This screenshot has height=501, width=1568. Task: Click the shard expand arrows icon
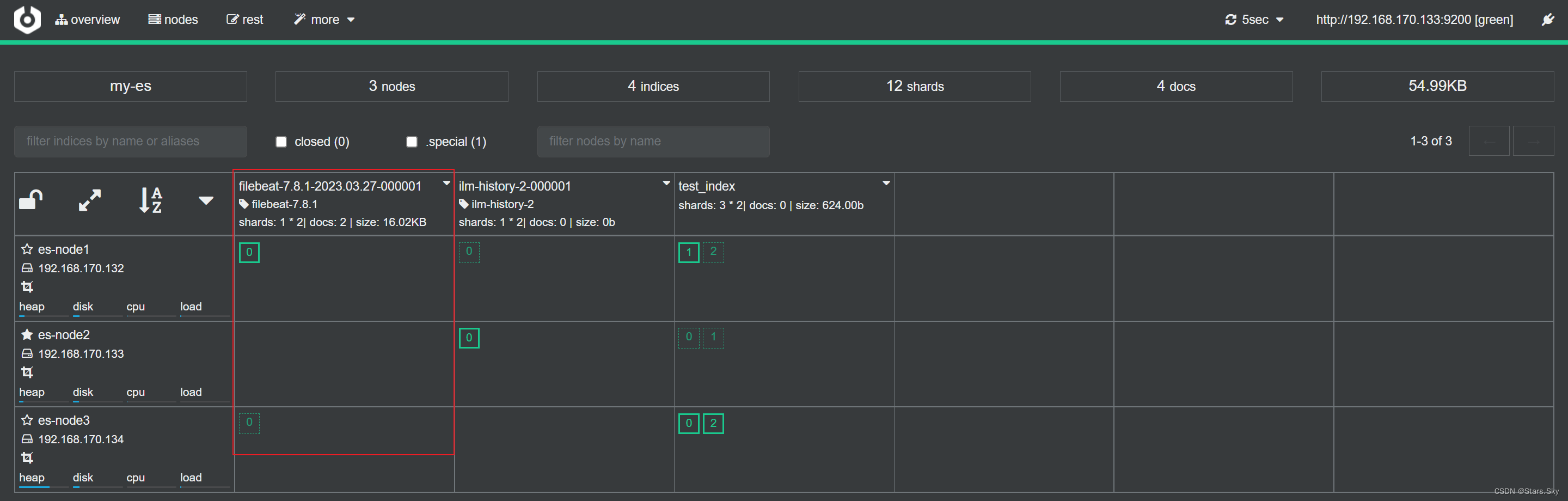(89, 200)
